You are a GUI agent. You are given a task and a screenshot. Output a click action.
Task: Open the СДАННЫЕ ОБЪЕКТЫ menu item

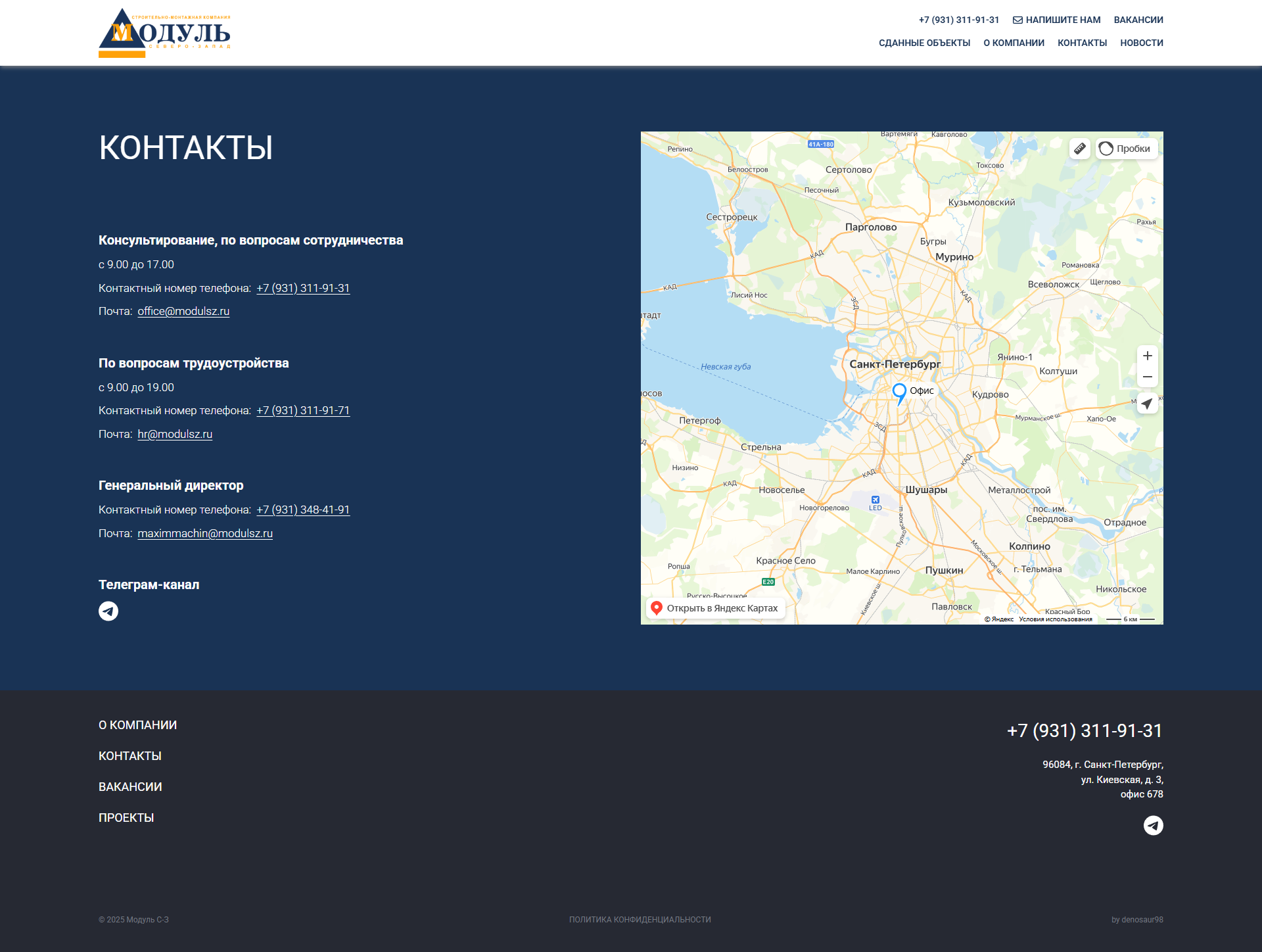click(x=924, y=43)
